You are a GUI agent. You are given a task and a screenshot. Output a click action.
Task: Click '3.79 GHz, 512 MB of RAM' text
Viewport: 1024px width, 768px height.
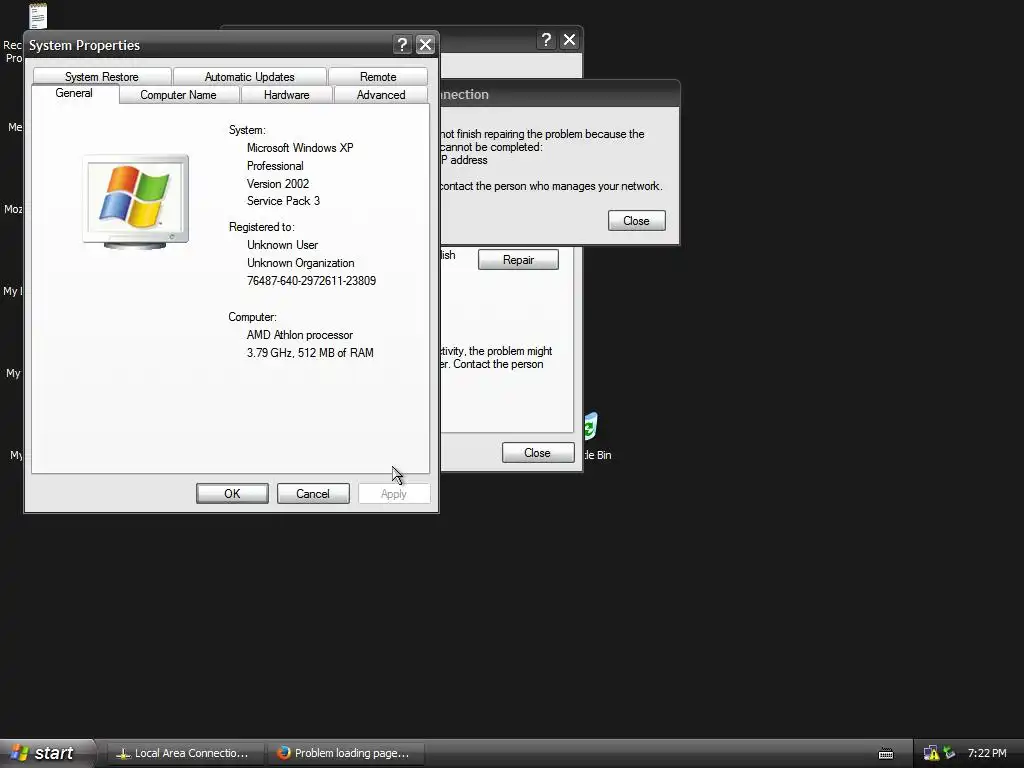point(310,353)
